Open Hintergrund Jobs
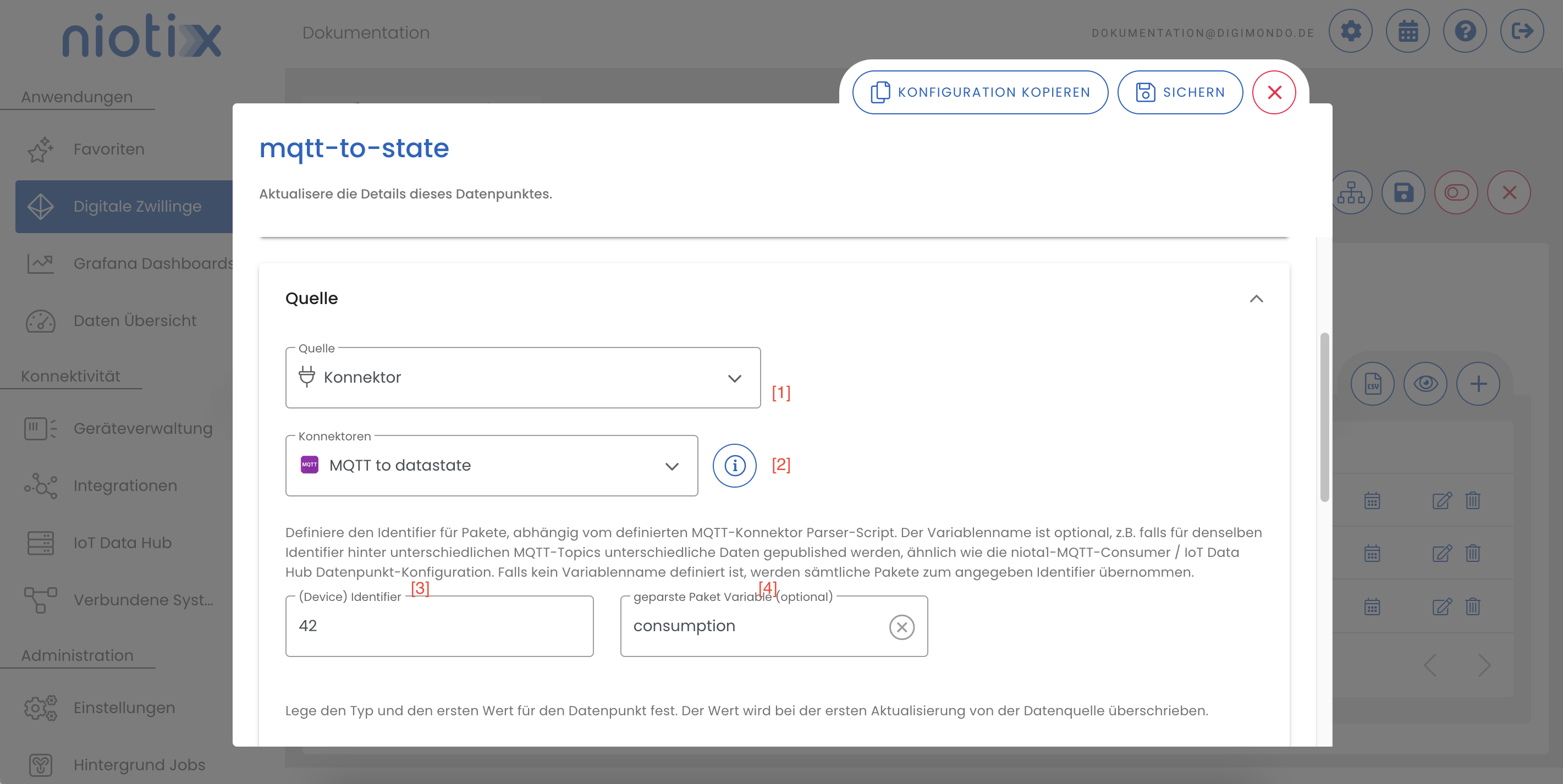This screenshot has height=784, width=1563. [x=124, y=765]
